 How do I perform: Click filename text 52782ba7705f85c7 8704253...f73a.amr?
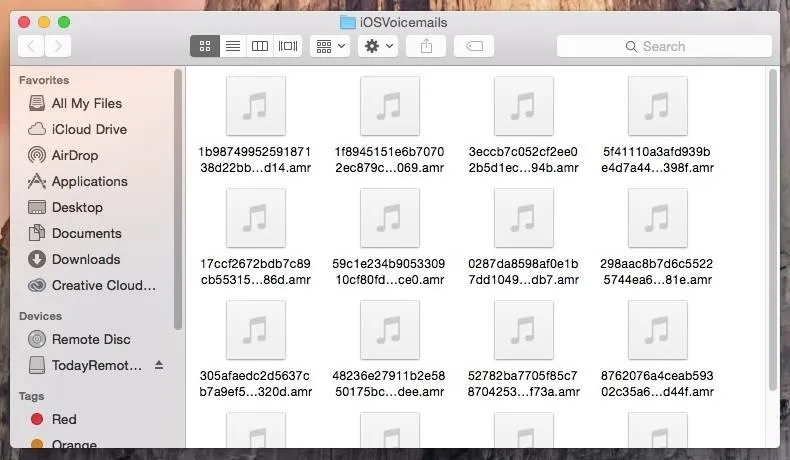point(523,384)
